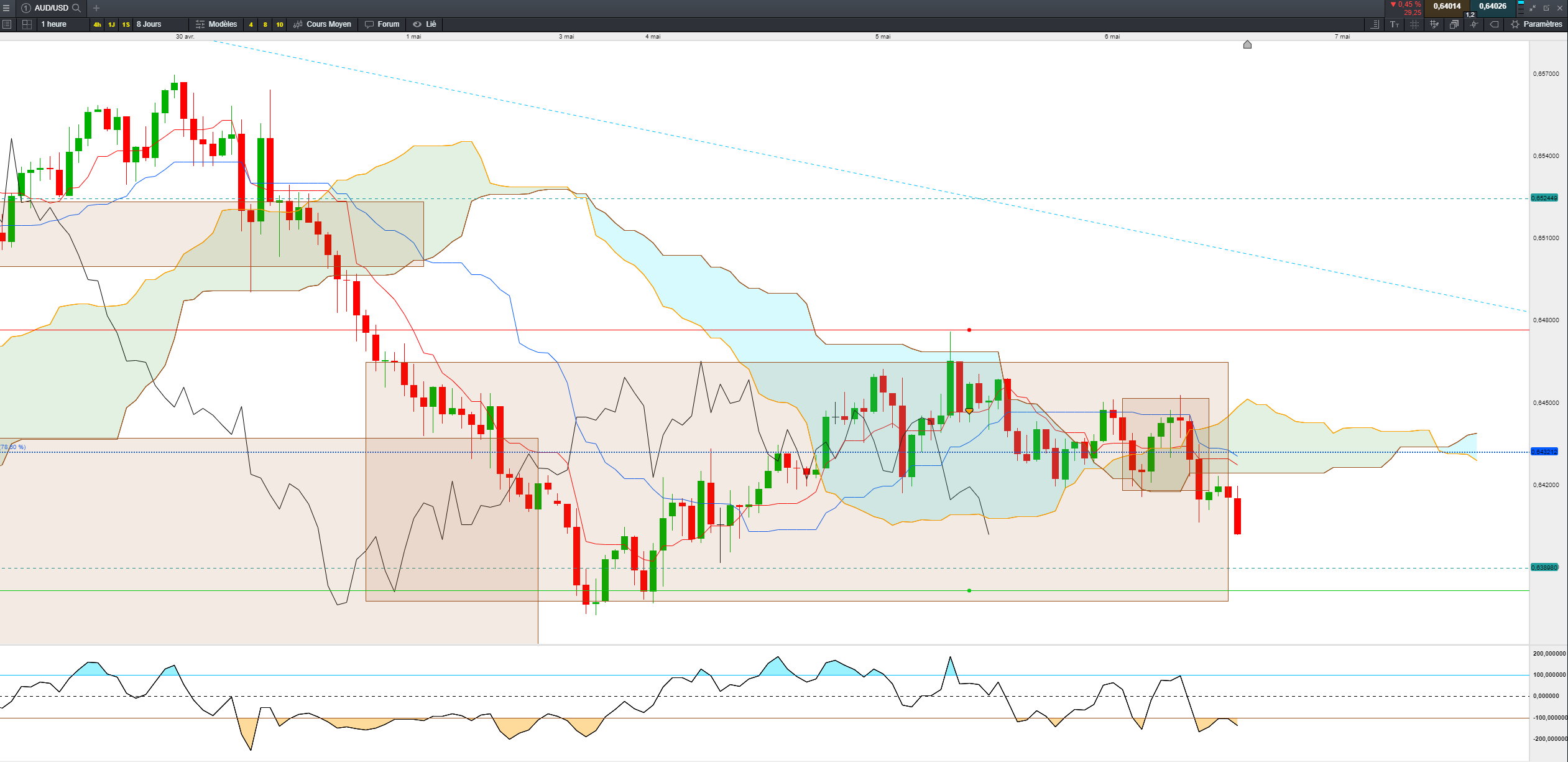The image size is (1568, 762).
Task: Pop out chart into separate window
Action: 1546,8
